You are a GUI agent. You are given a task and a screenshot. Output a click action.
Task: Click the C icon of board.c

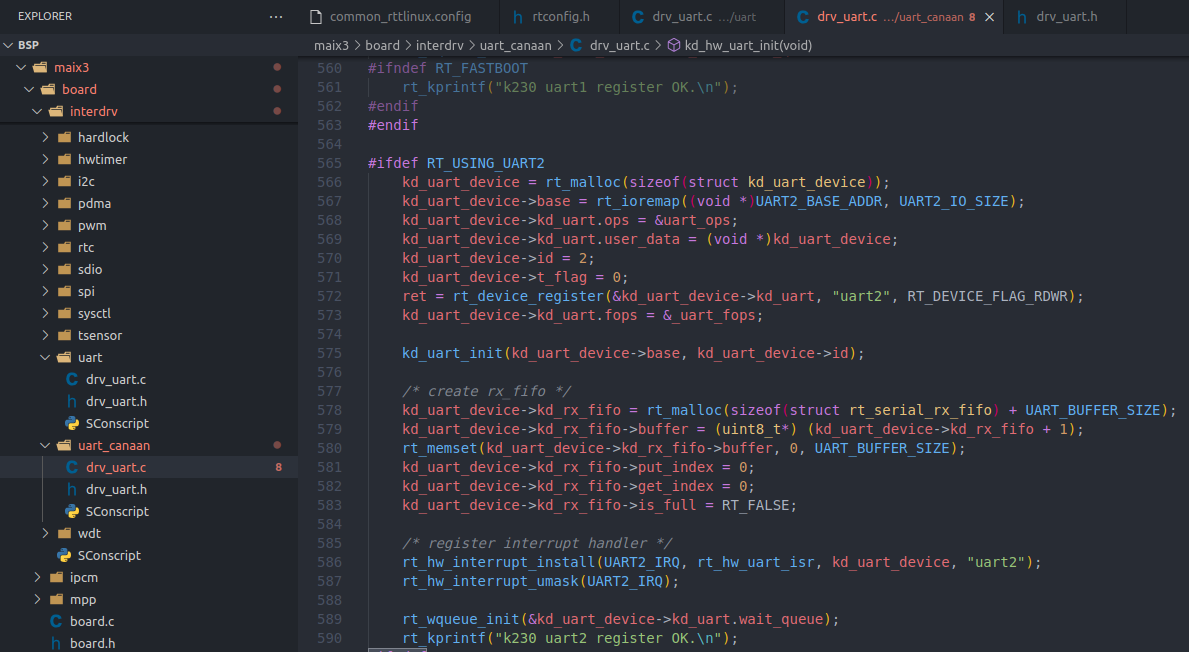56,621
